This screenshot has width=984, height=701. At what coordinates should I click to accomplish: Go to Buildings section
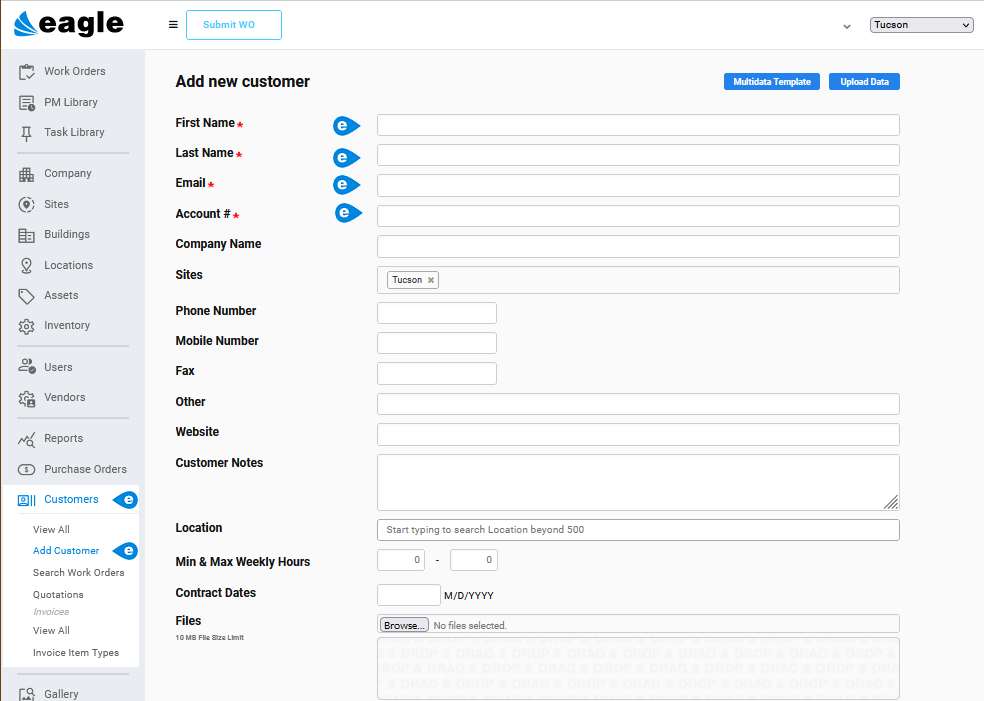click(67, 234)
